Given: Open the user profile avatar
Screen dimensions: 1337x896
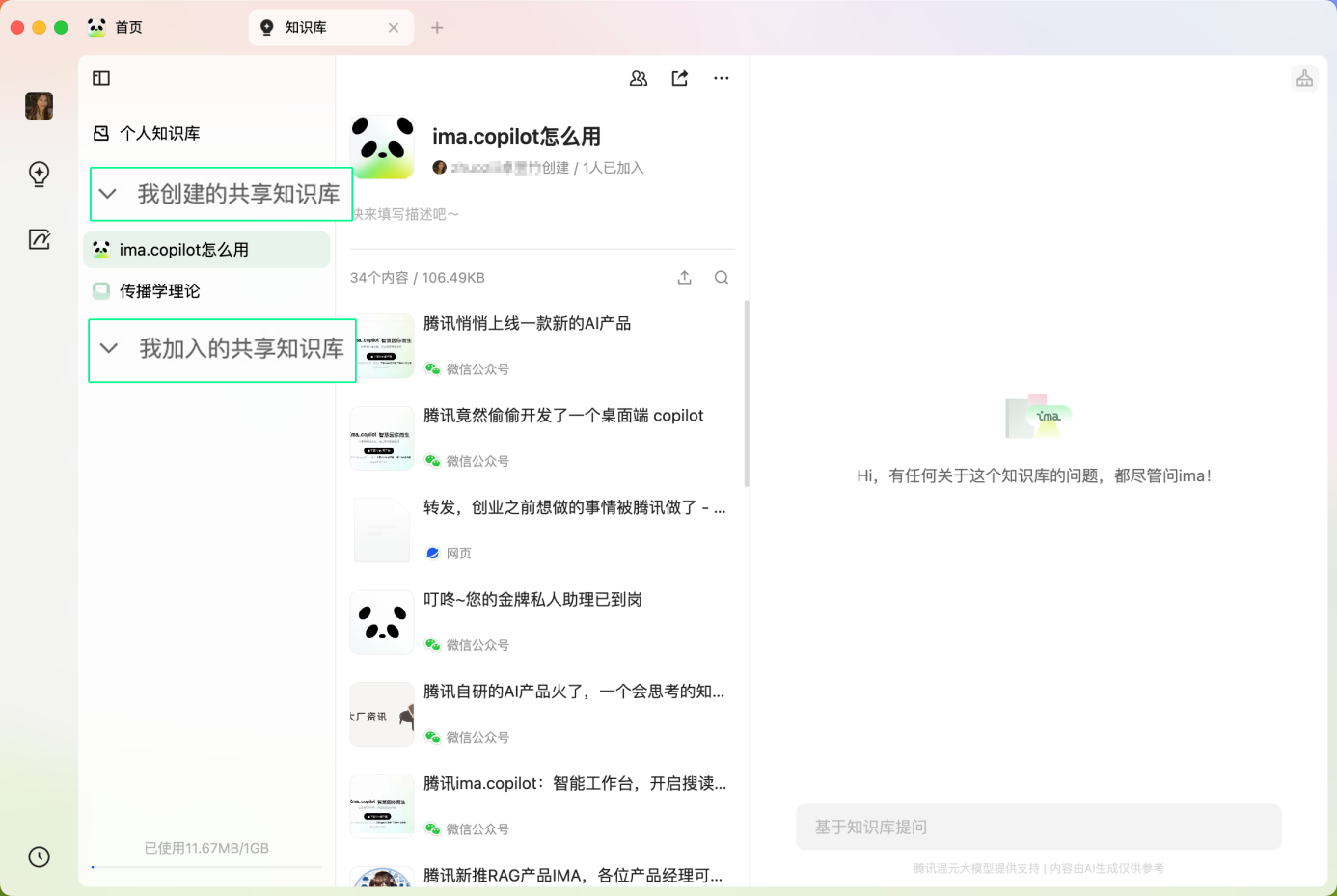Looking at the screenshot, I should click(40, 106).
